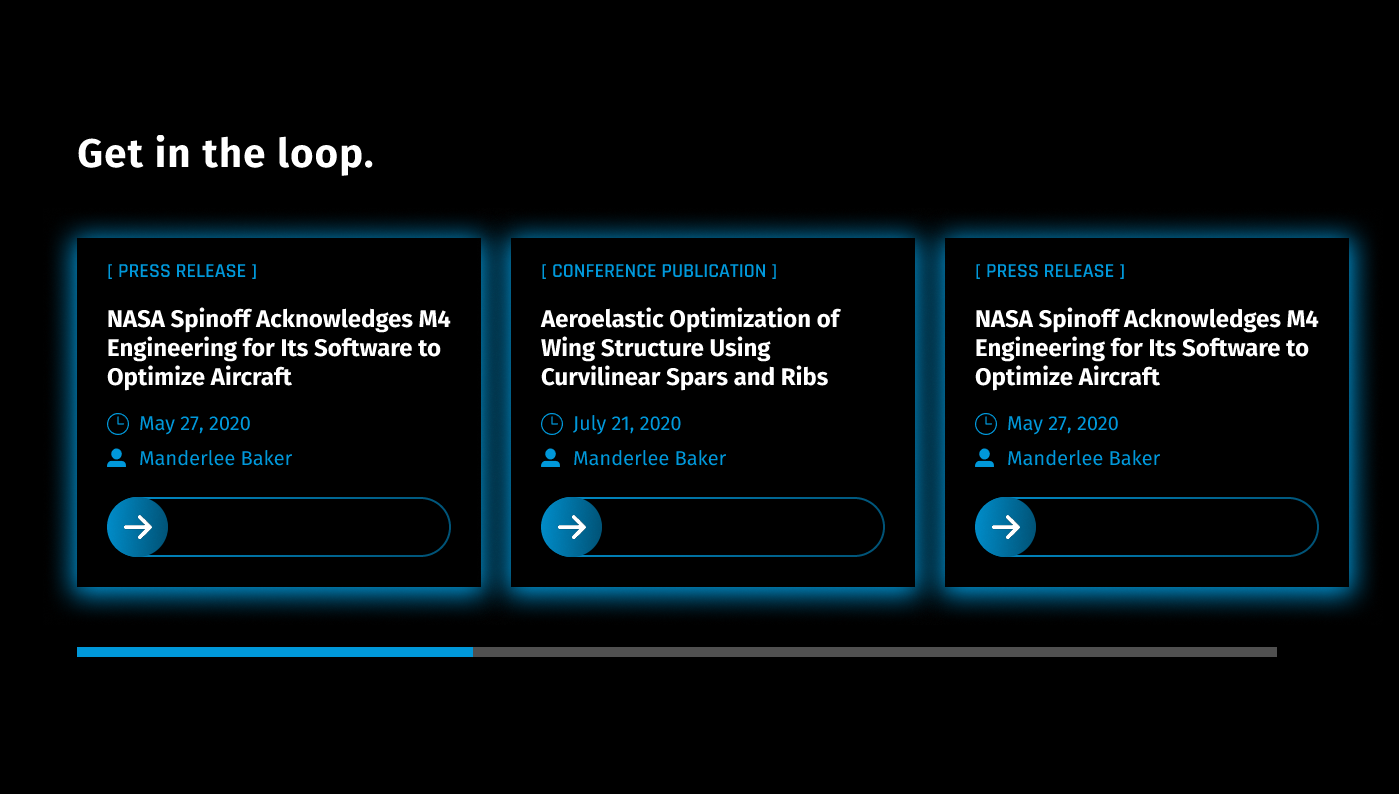Click the clock icon beside July 21, 2020

pyautogui.click(x=552, y=424)
